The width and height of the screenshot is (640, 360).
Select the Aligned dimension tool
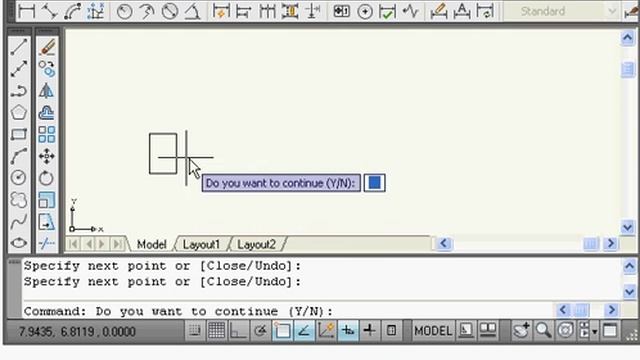[50, 11]
